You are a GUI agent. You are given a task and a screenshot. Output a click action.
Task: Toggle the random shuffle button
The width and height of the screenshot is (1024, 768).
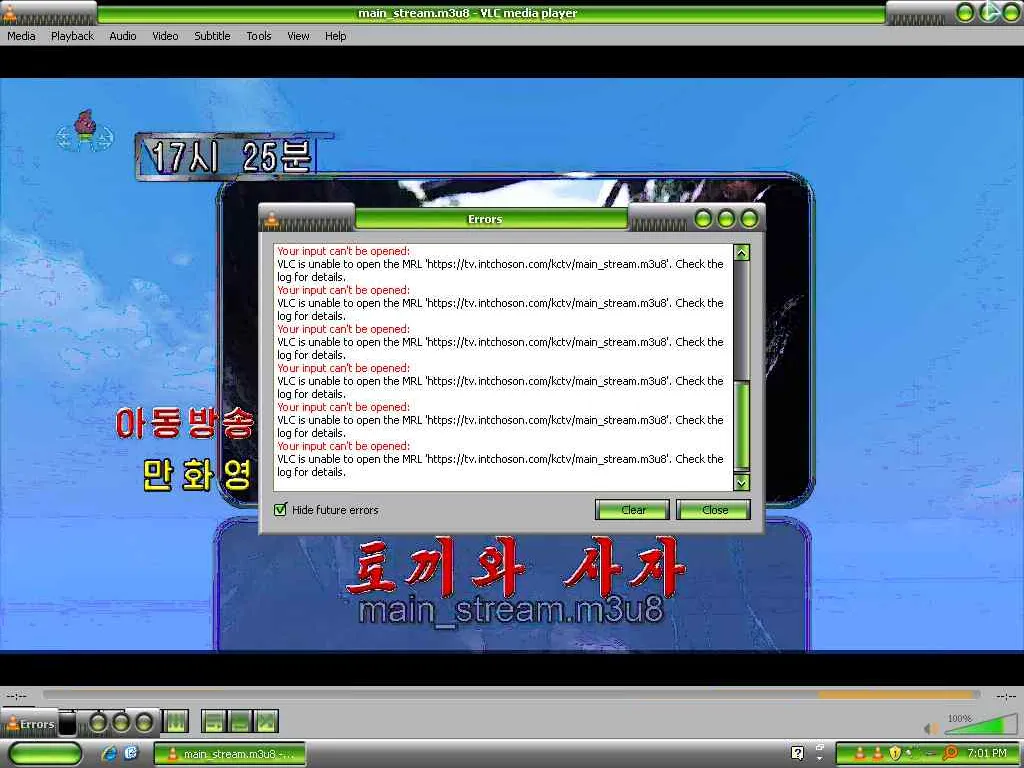point(266,722)
